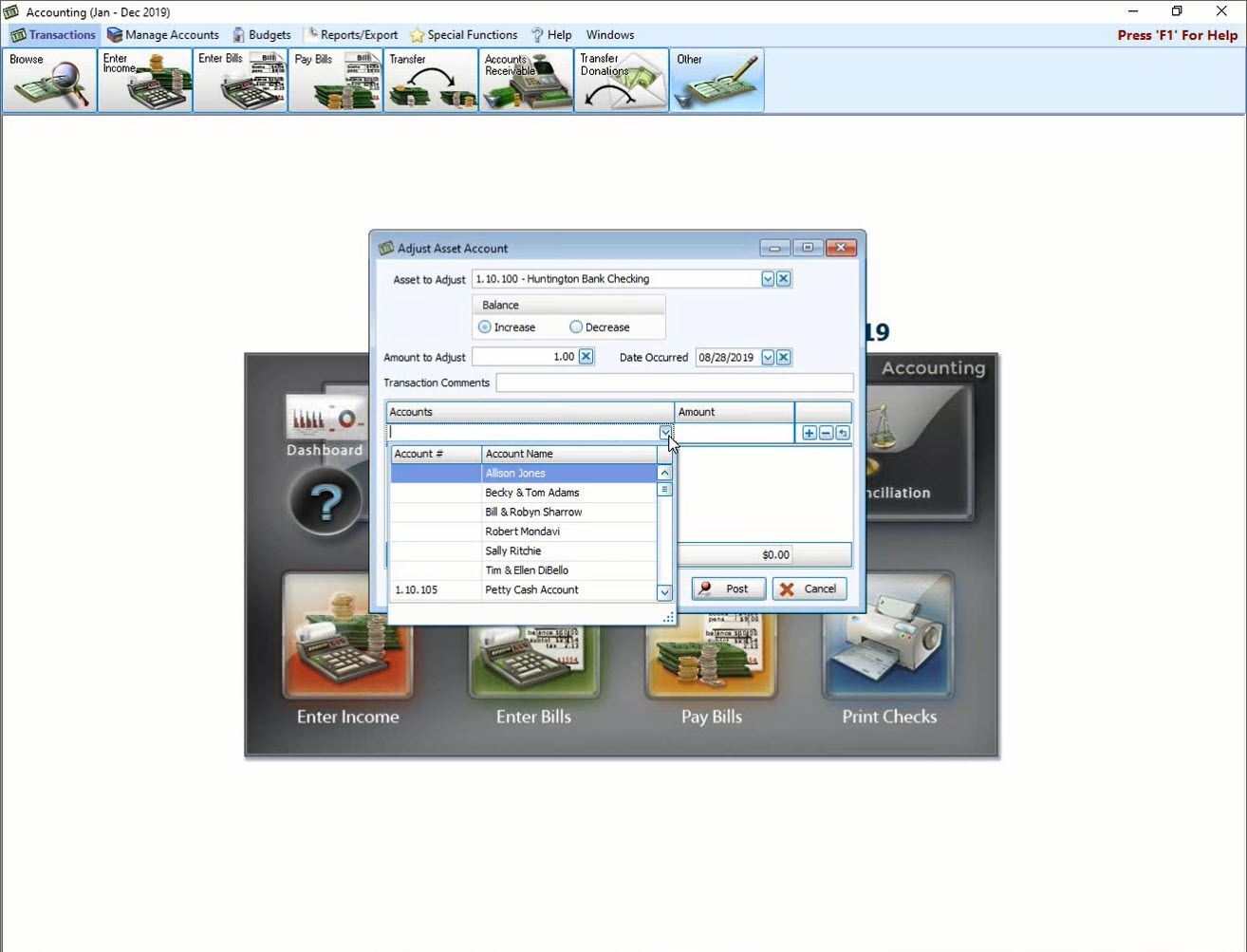Open the Asset to Adjust dropdown

click(x=767, y=278)
